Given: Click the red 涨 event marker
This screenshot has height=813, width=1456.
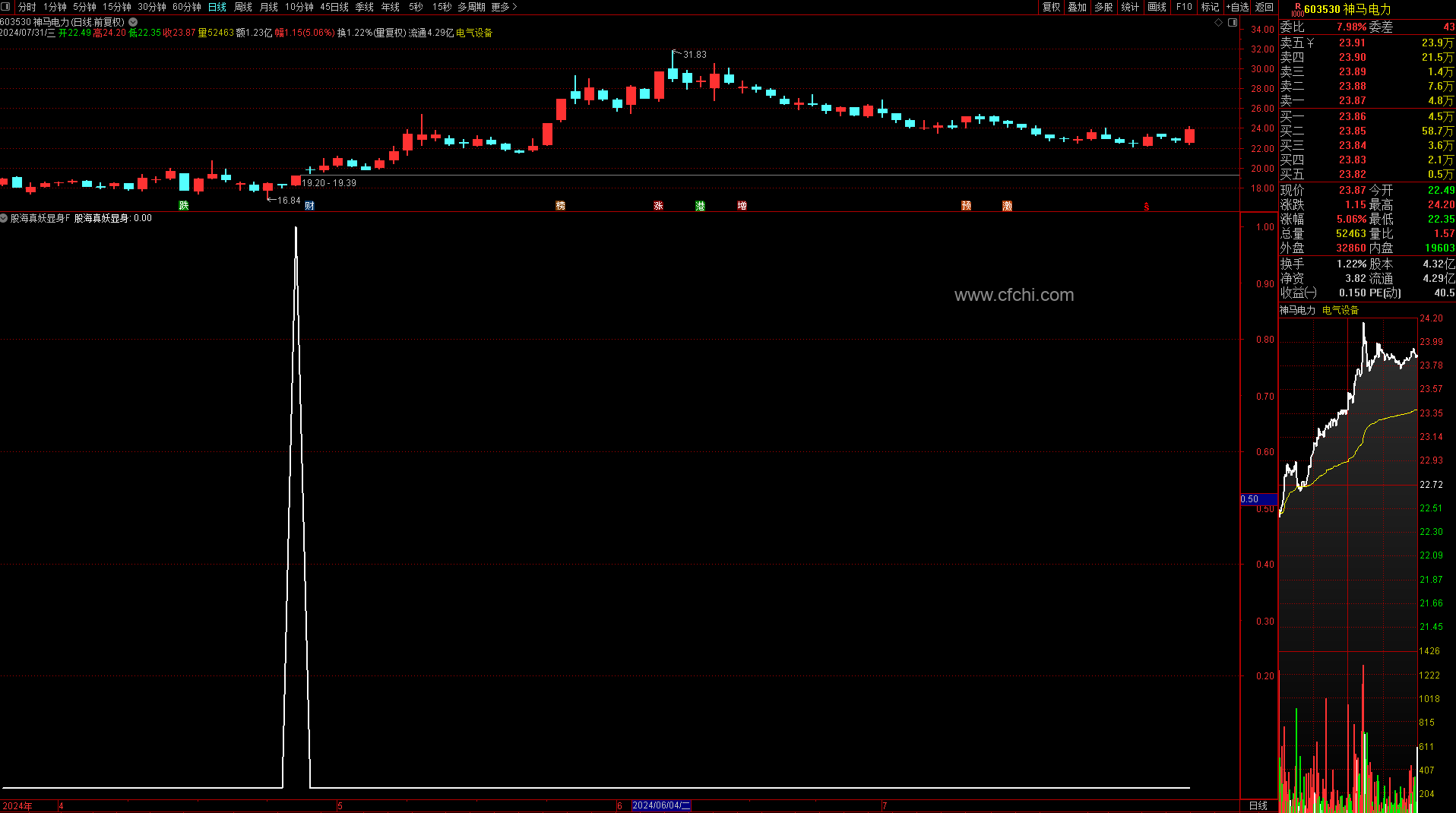Looking at the screenshot, I should (658, 206).
